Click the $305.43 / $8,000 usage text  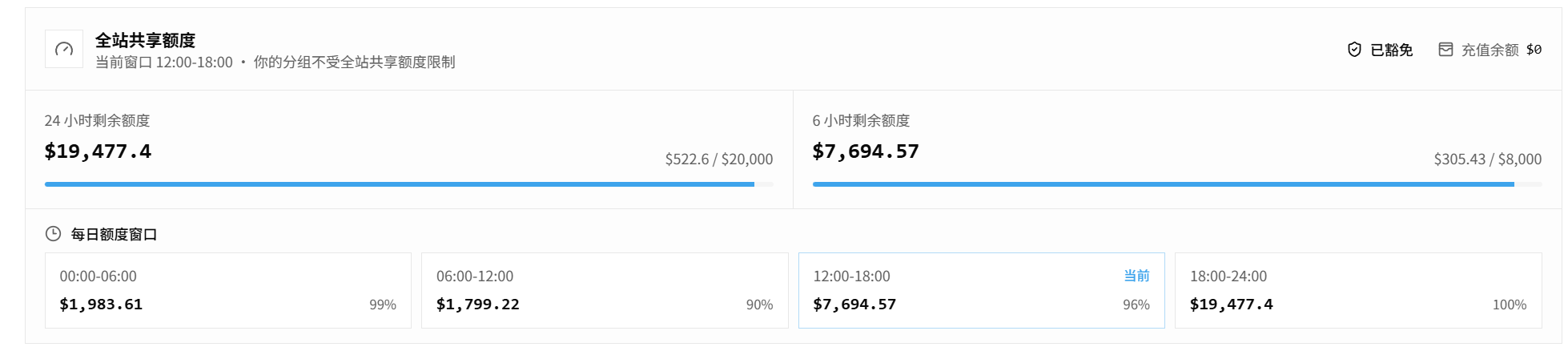(x=1488, y=159)
